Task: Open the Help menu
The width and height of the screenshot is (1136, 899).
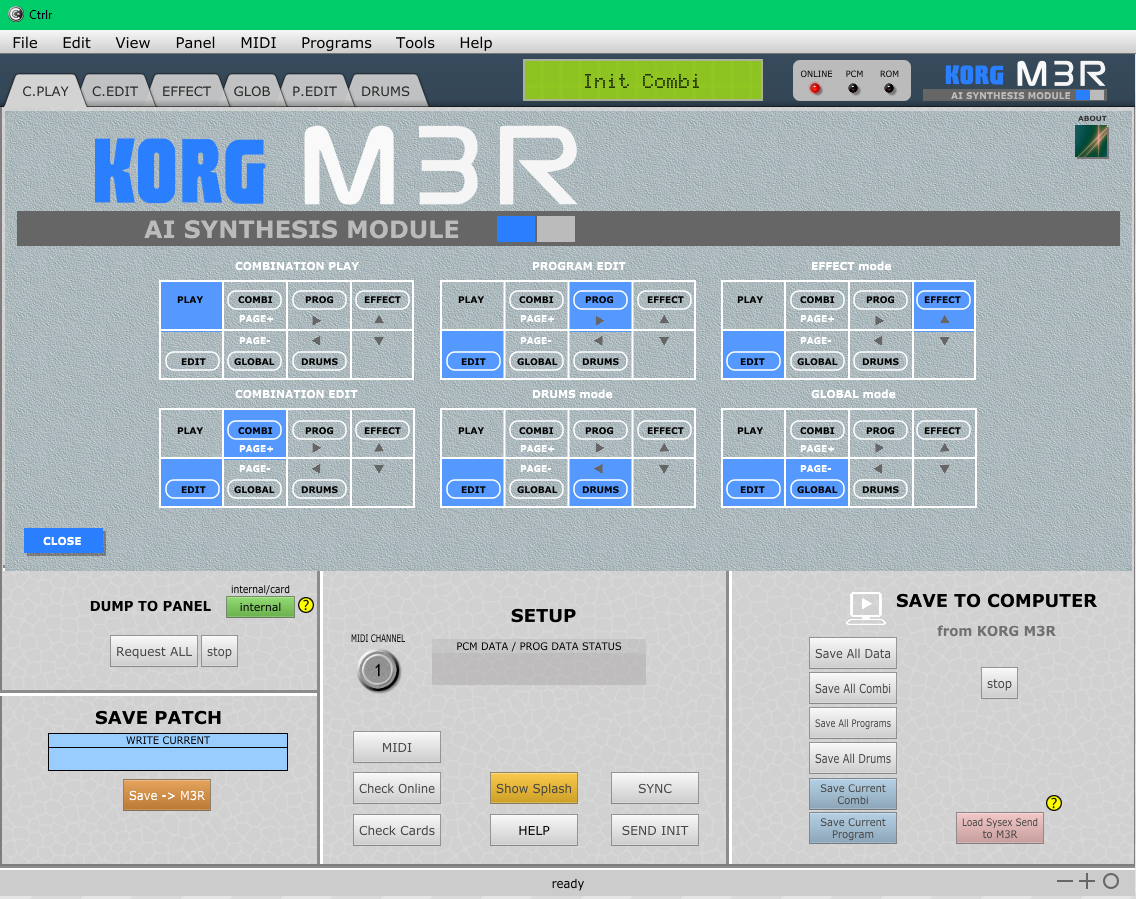Action: click(475, 43)
